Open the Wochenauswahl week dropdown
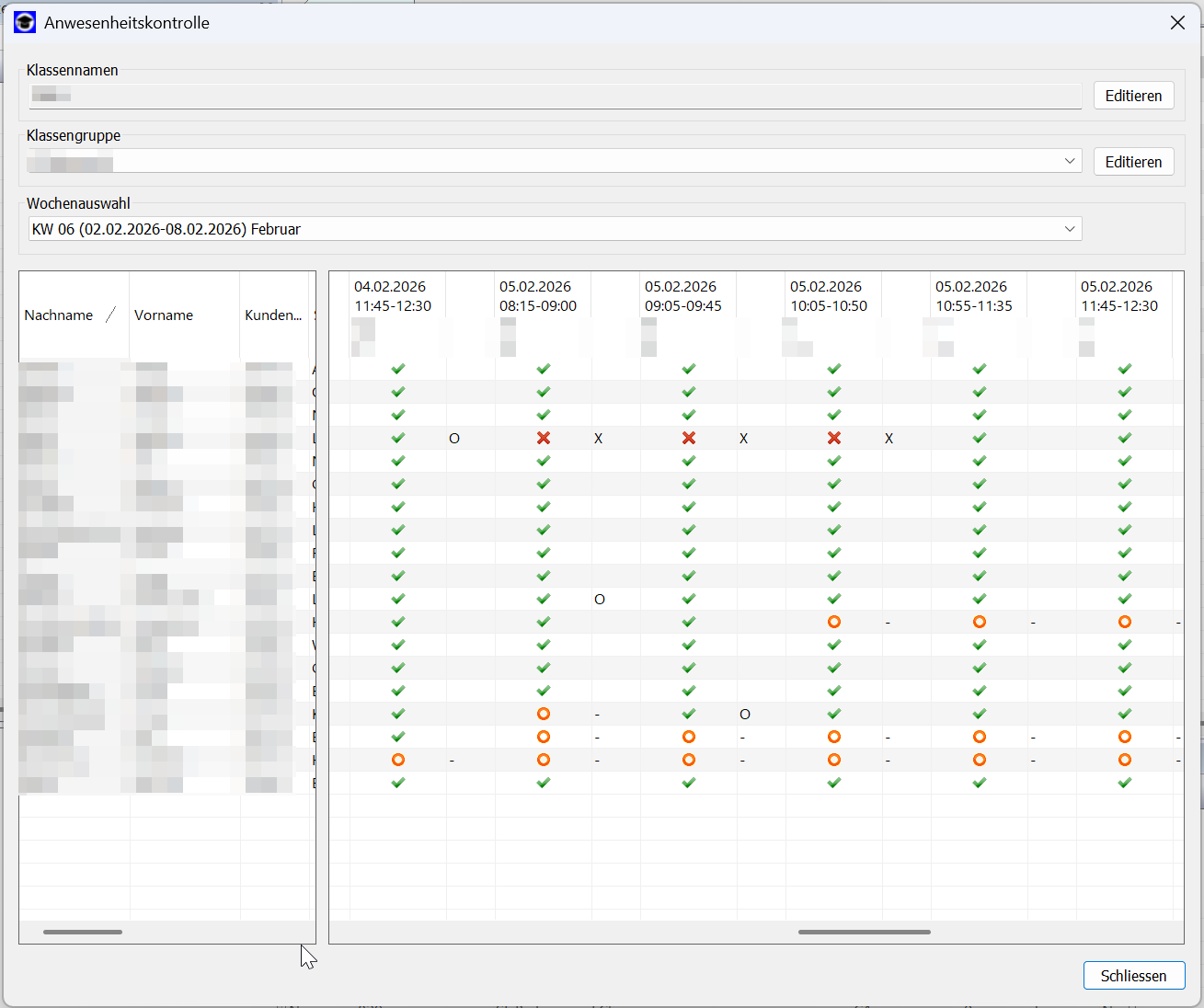1204x1008 pixels. point(1070,229)
